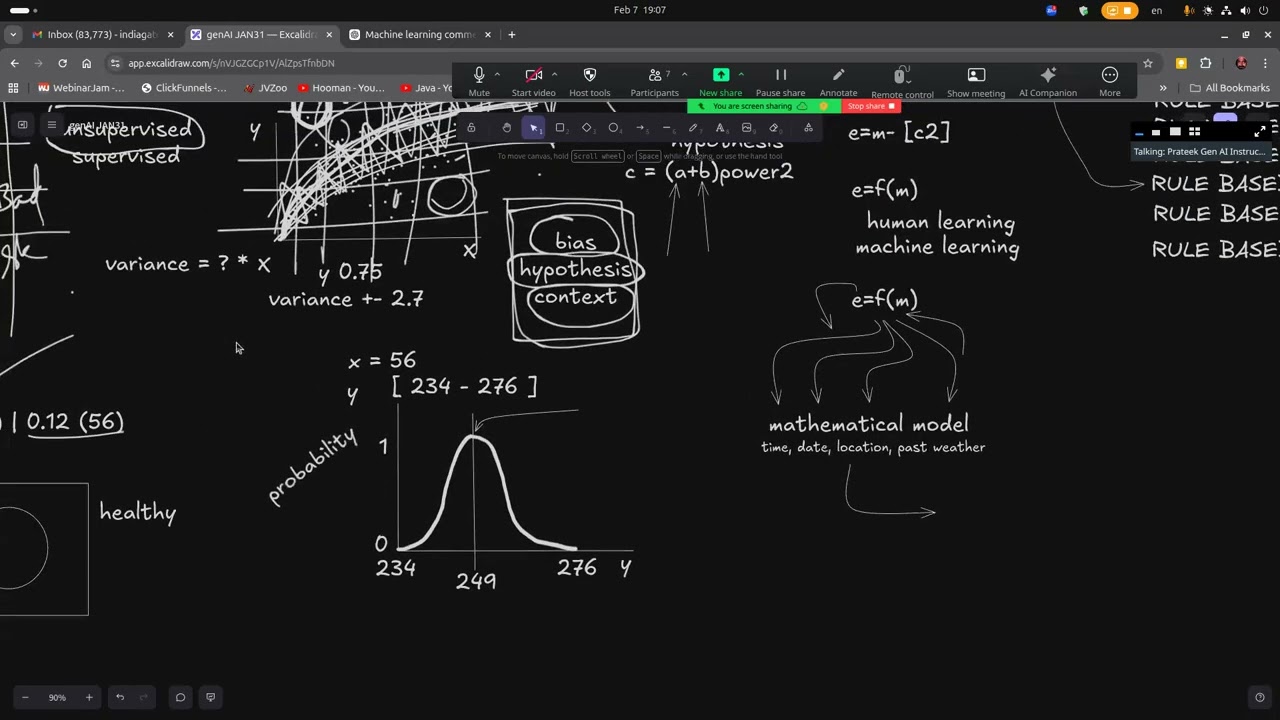Open the Hooman YouTube bookmark

[x=341, y=88]
